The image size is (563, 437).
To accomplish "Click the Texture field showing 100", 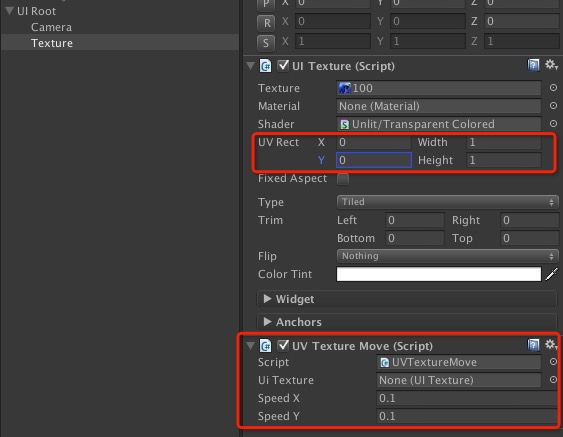I will pos(438,88).
